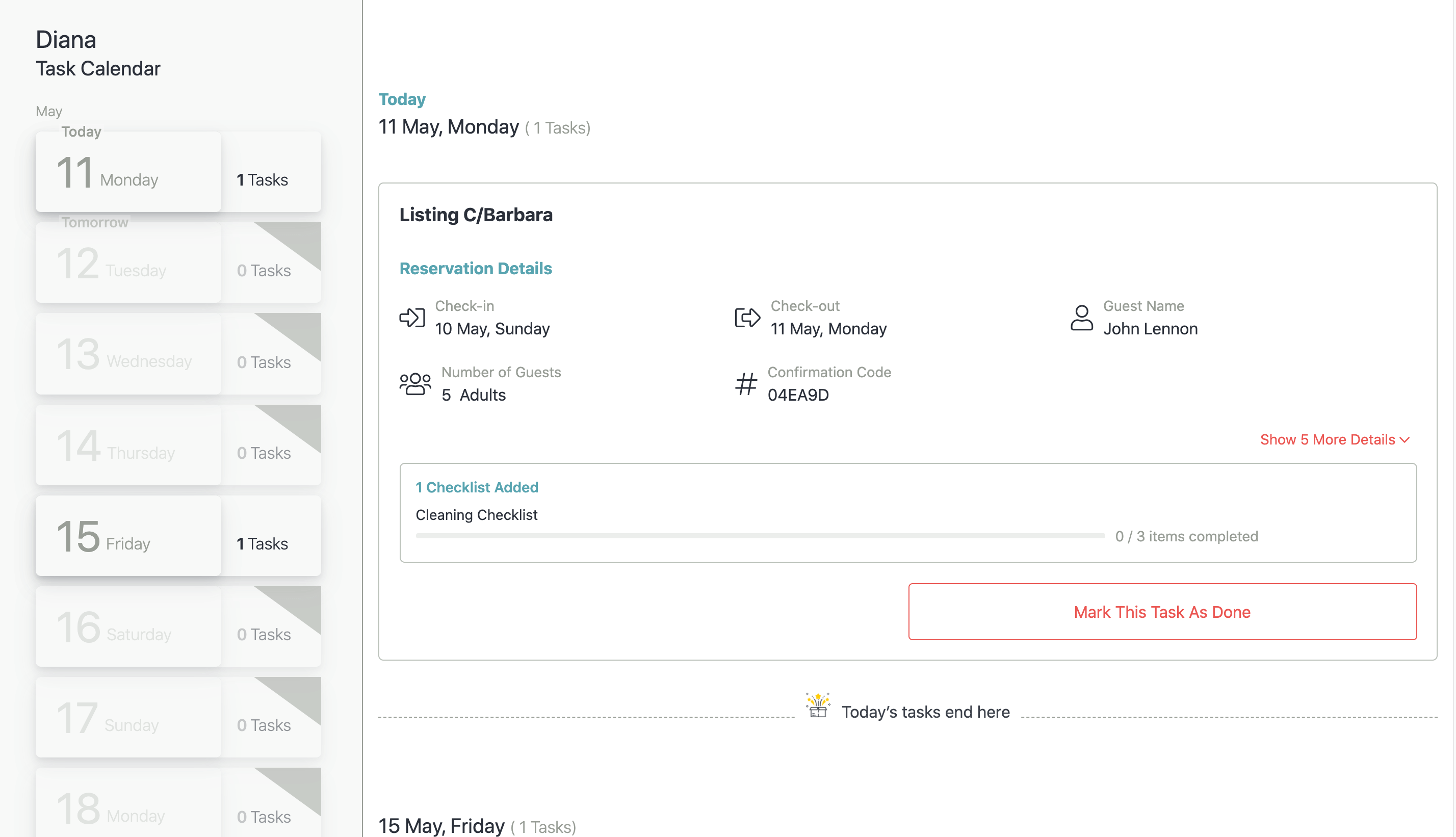Image resolution: width=1456 pixels, height=837 pixels.
Task: Click the checklist progress bar
Action: point(760,536)
